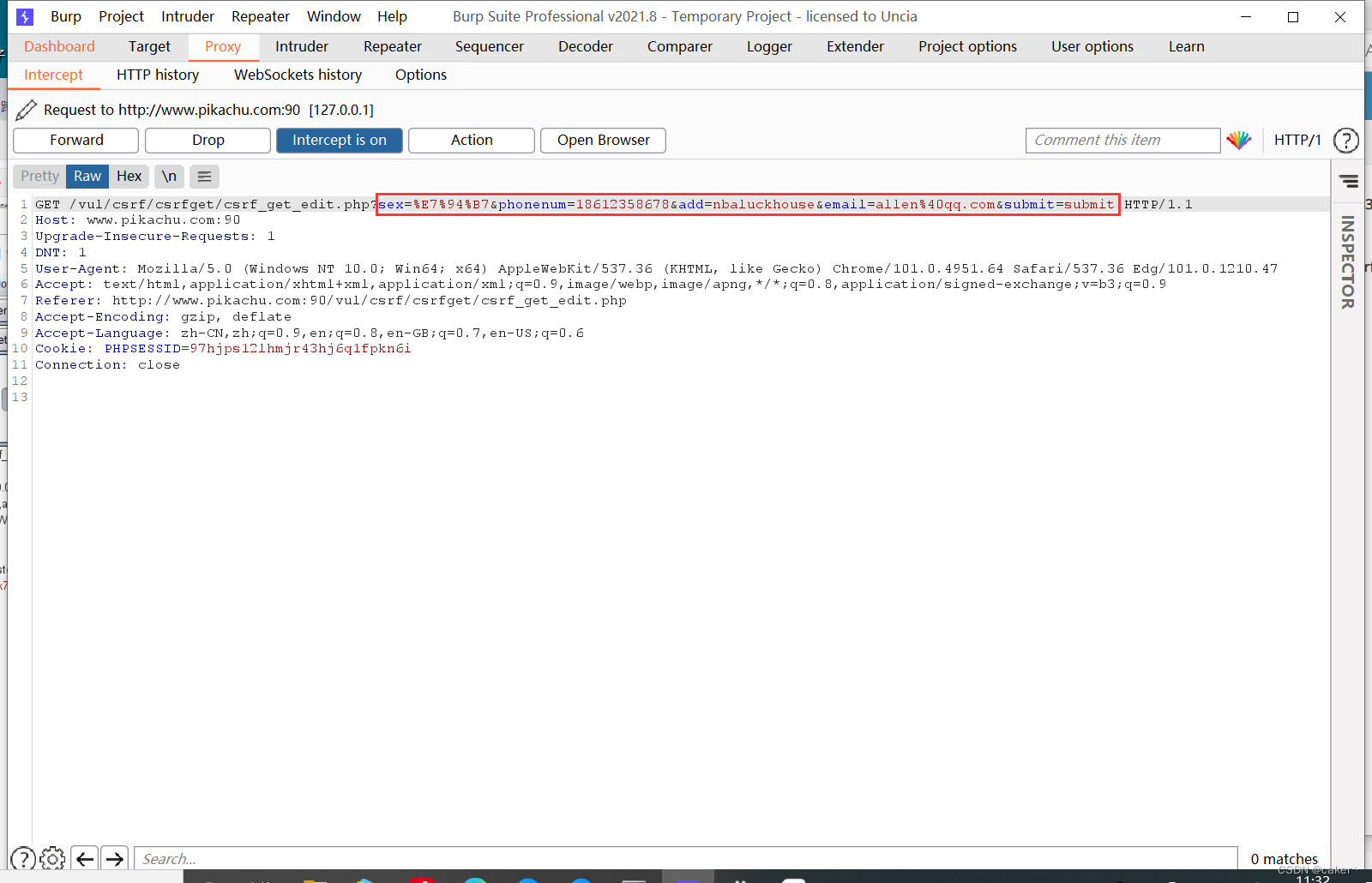
Task: Click the Cookie PHPSESSID value
Action: pos(300,349)
